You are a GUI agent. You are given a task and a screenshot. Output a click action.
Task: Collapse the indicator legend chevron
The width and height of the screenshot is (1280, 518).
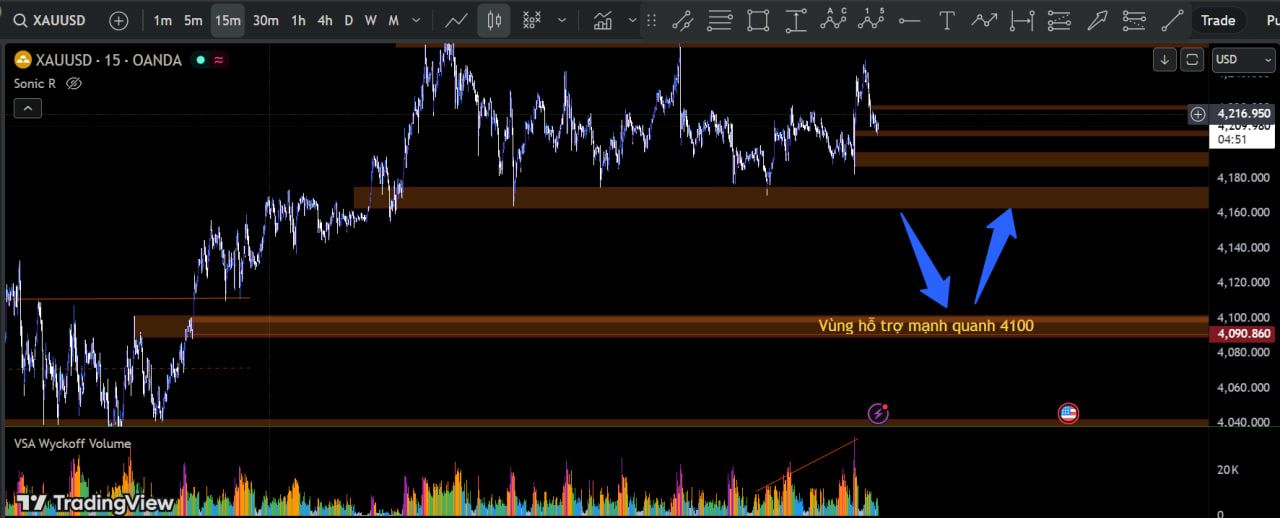click(27, 108)
